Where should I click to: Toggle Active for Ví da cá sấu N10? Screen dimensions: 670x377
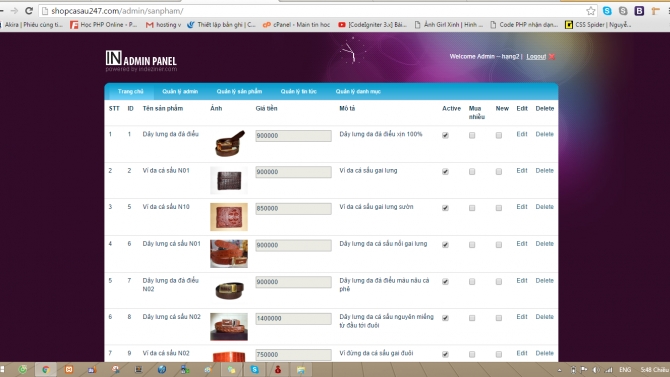coord(445,208)
